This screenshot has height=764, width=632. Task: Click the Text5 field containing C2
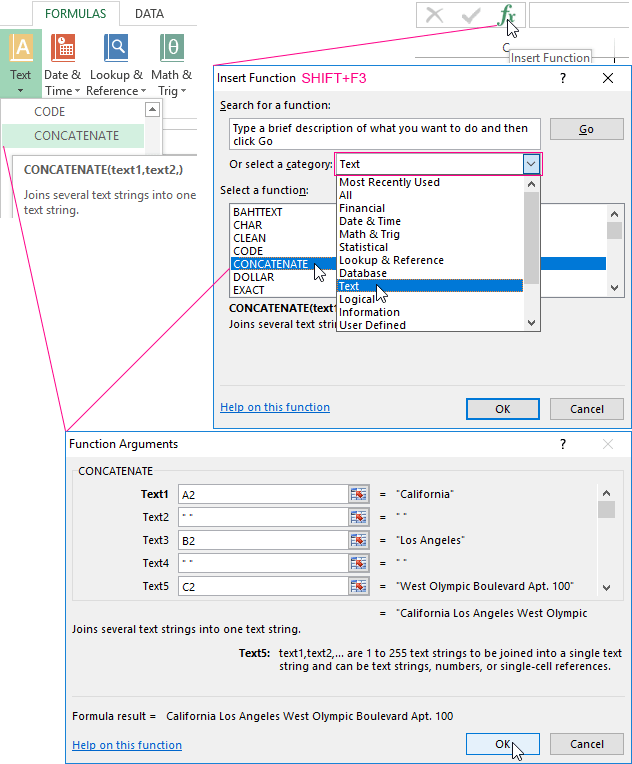(263, 586)
